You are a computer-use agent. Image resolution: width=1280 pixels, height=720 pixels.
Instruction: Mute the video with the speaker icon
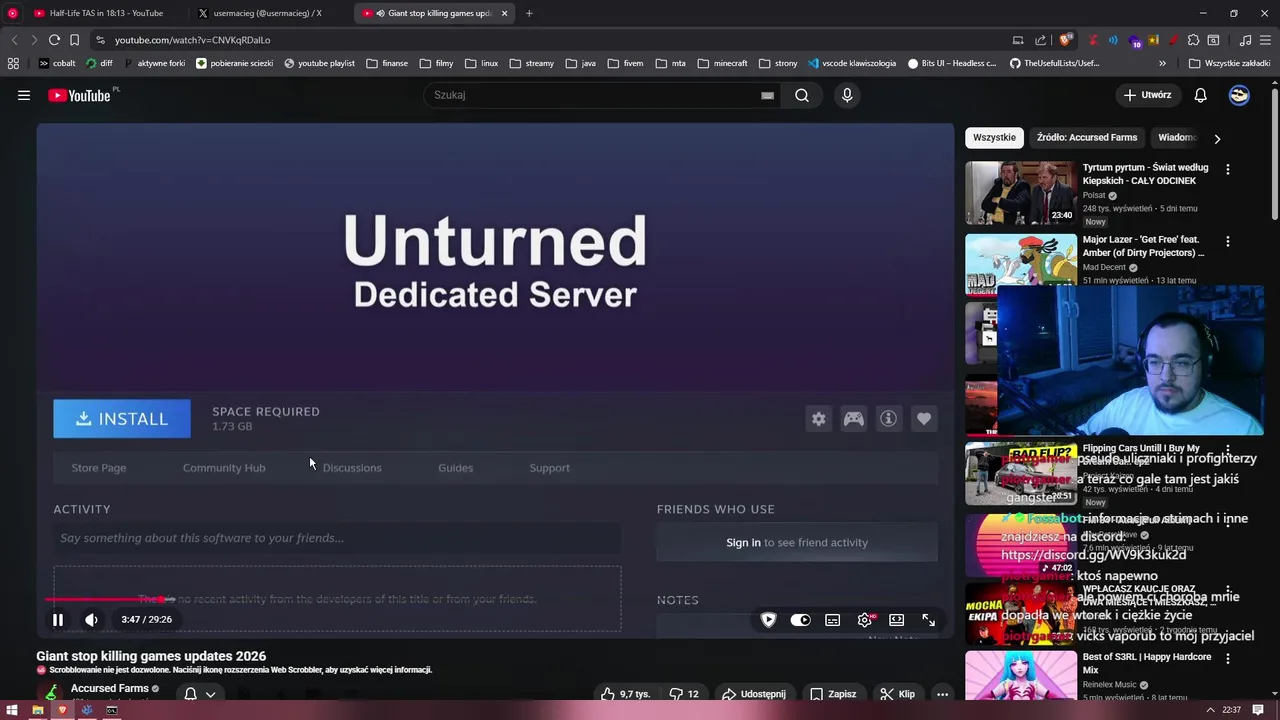pyautogui.click(x=91, y=620)
